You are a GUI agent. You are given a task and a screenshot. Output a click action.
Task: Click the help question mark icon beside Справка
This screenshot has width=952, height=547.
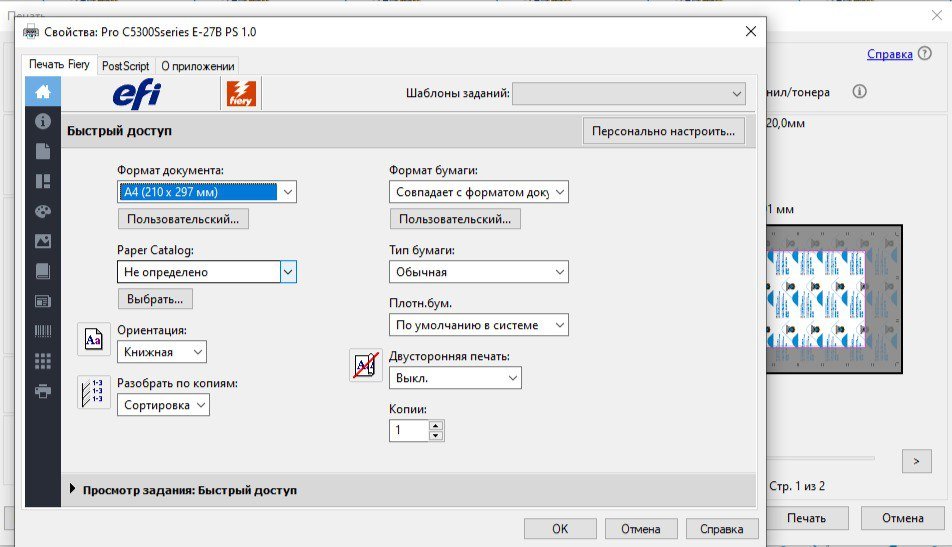[x=924, y=53]
